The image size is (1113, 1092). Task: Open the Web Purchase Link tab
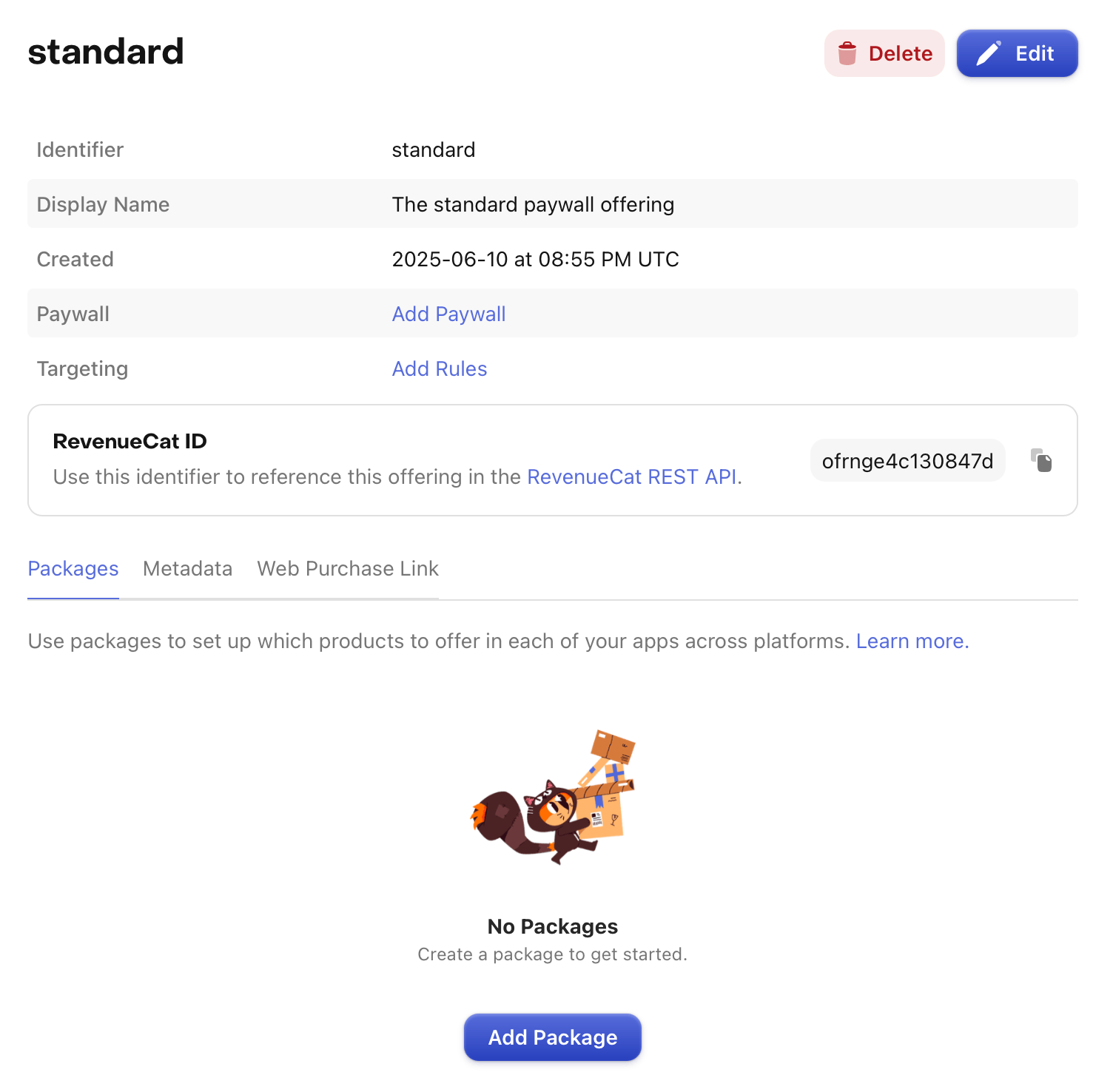pyautogui.click(x=347, y=568)
